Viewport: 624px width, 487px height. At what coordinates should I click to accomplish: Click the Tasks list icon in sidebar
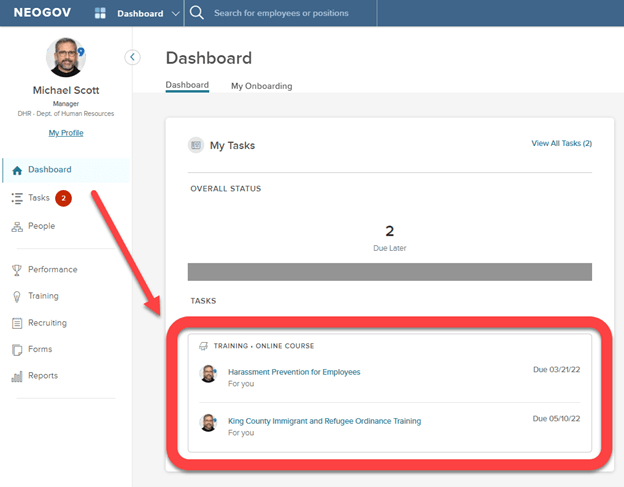coord(17,198)
